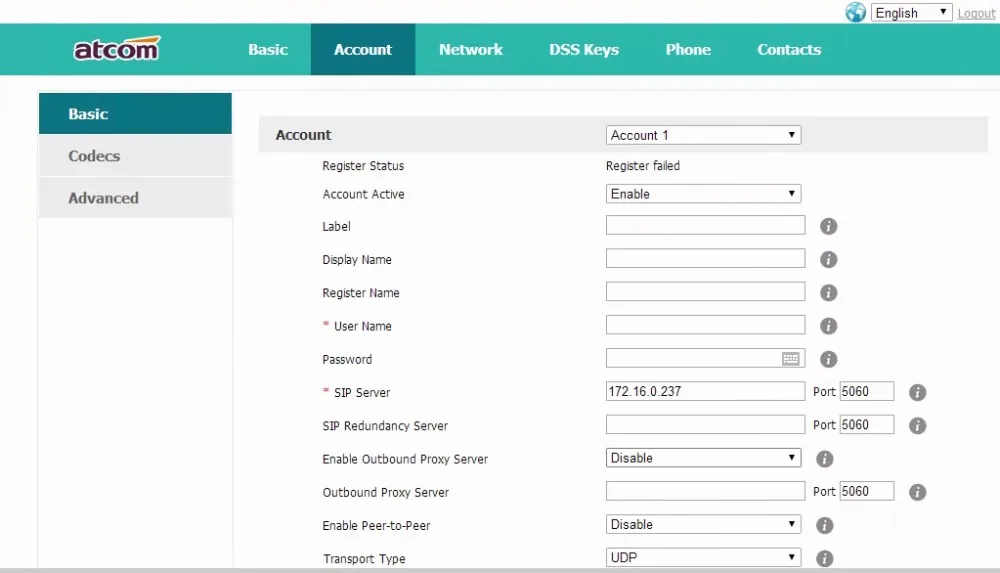This screenshot has height=573, width=1000.
Task: Show info for the Display Name field
Action: pyautogui.click(x=828, y=259)
